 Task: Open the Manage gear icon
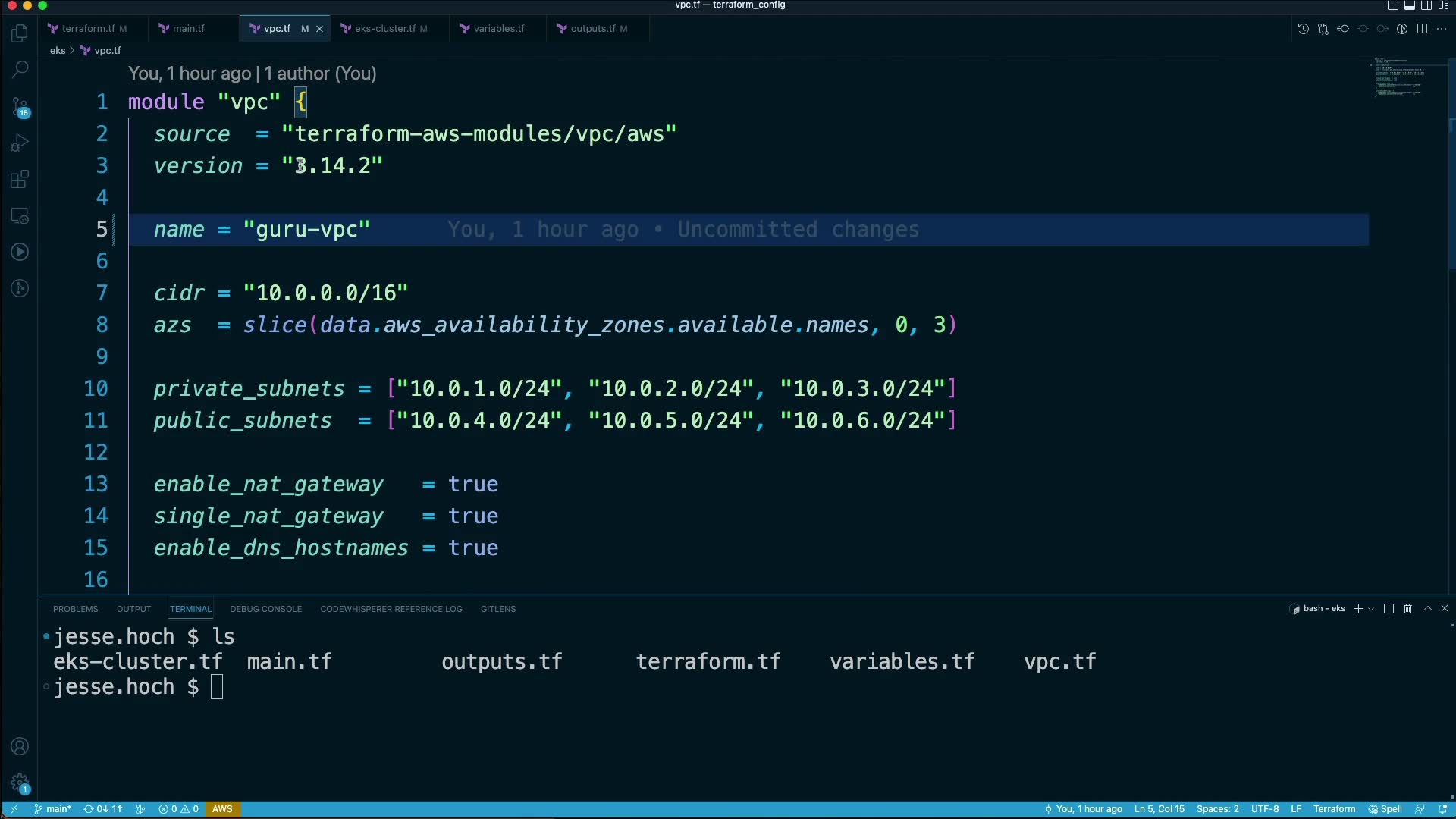point(20,783)
